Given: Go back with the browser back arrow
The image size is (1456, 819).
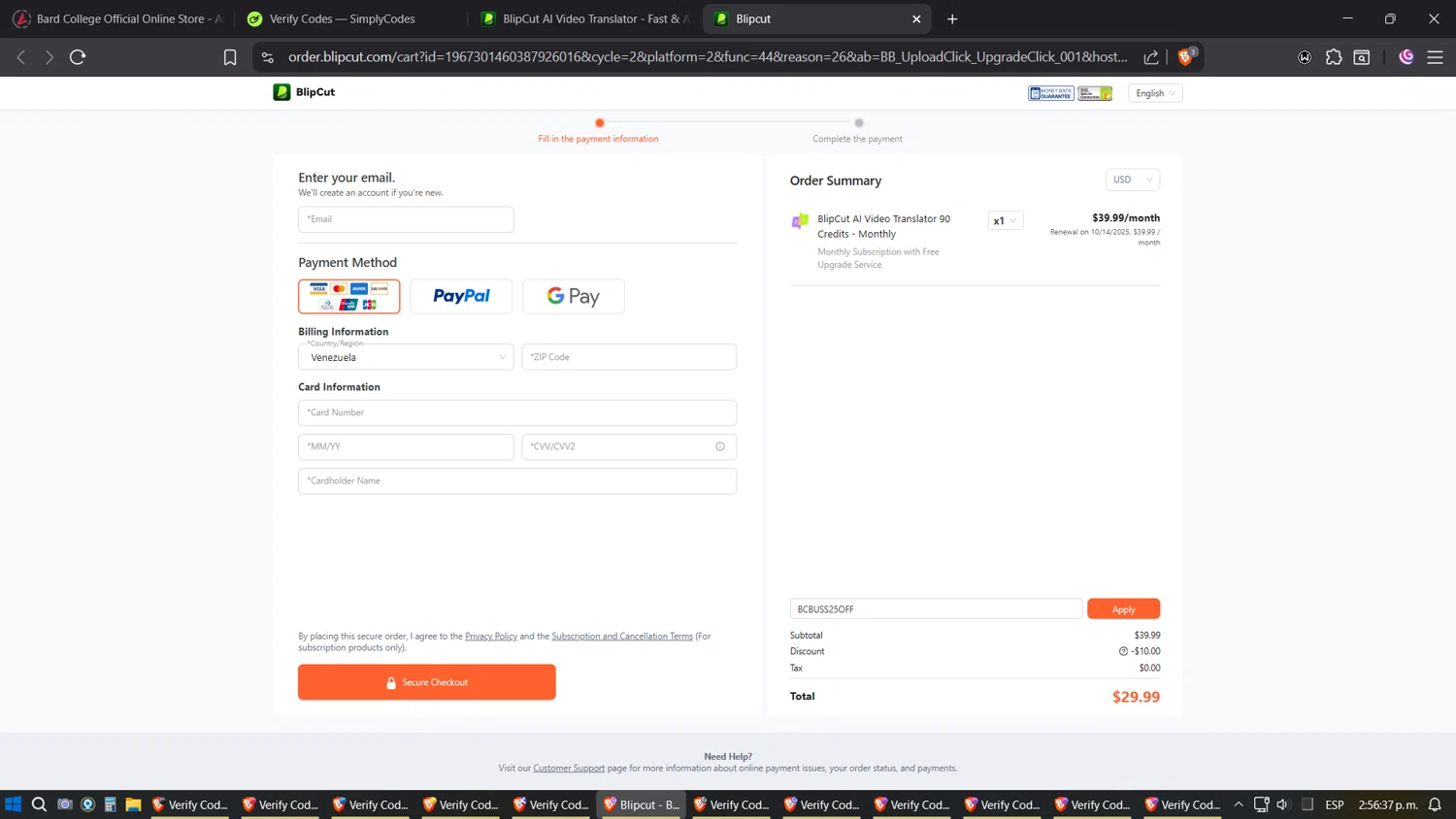Looking at the screenshot, I should coord(21,57).
